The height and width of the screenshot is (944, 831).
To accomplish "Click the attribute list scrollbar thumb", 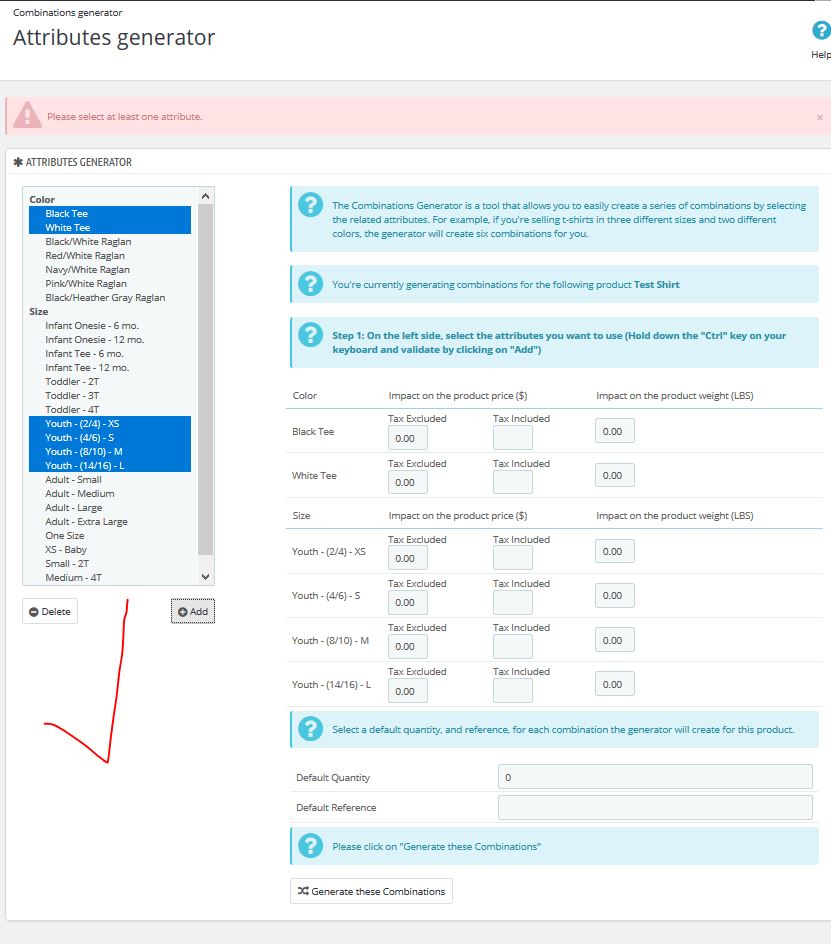I will pos(205,379).
